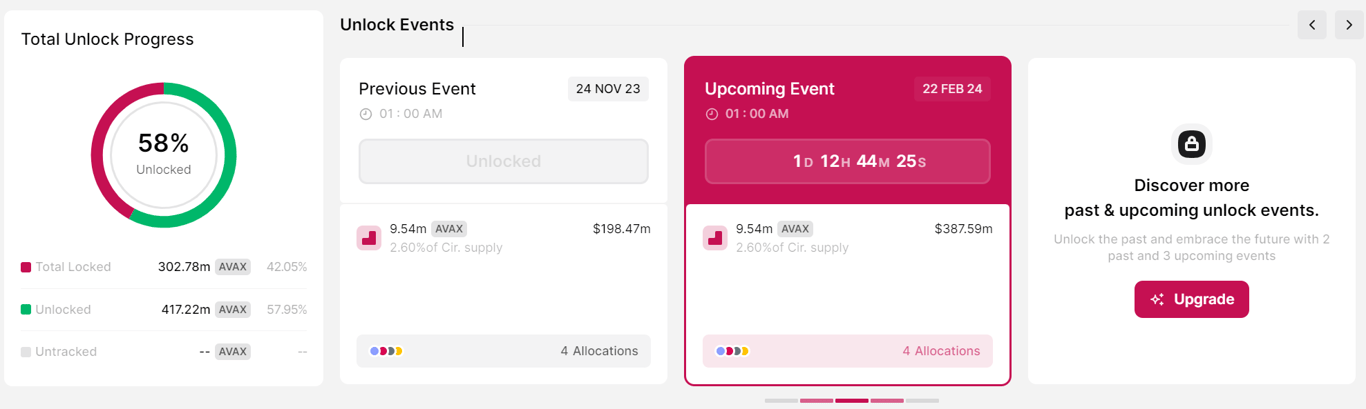
Task: Click the Total Locked legend item
Action: [x=66, y=267]
